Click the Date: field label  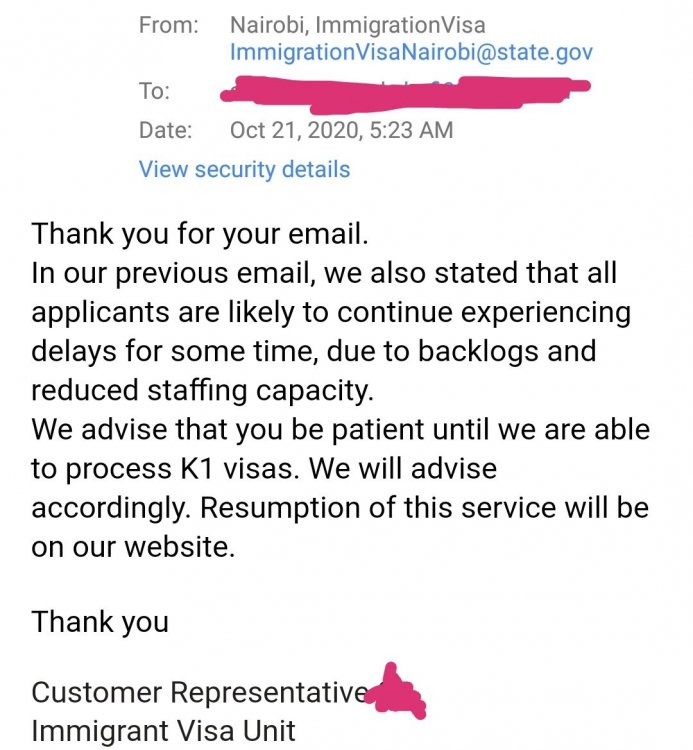[167, 130]
